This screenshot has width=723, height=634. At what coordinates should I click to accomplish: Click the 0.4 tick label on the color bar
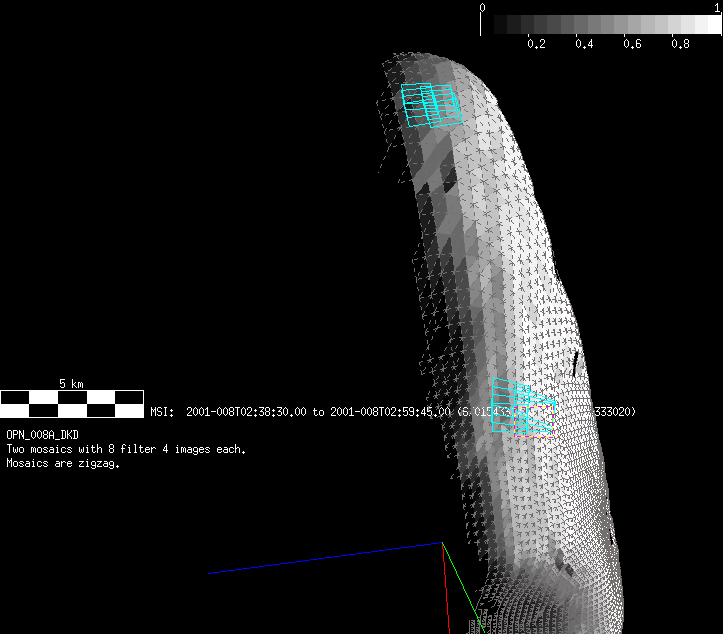[x=584, y=44]
